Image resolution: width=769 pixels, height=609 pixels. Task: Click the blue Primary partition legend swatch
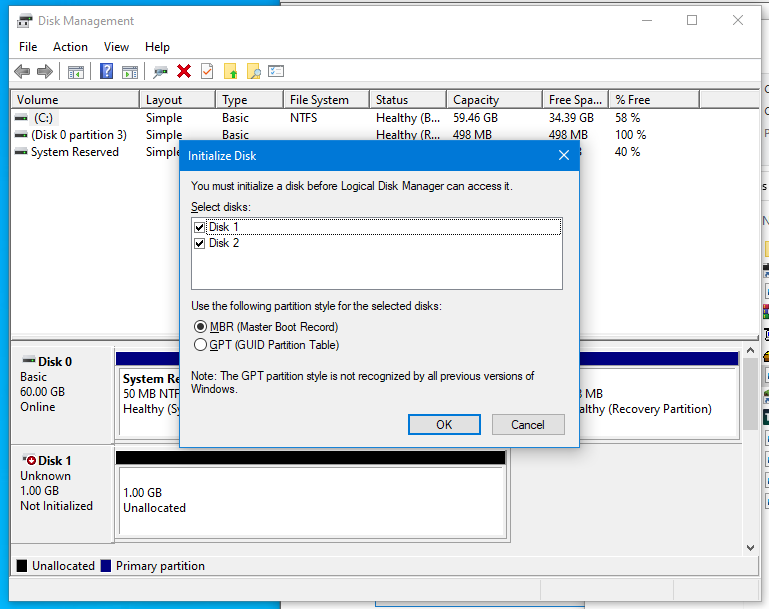pos(105,566)
